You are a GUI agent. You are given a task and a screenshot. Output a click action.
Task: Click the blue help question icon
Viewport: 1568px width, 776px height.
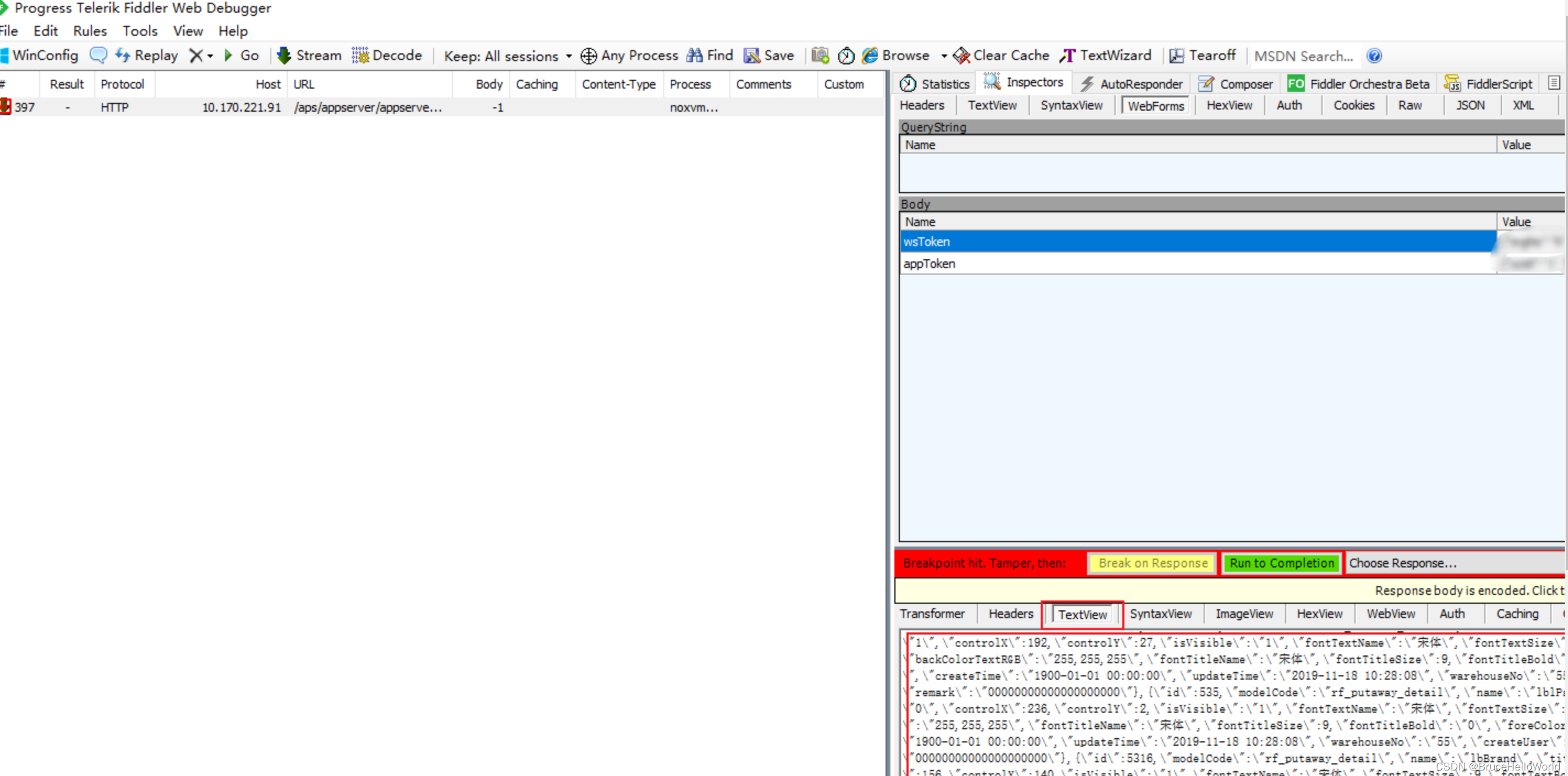click(1374, 56)
